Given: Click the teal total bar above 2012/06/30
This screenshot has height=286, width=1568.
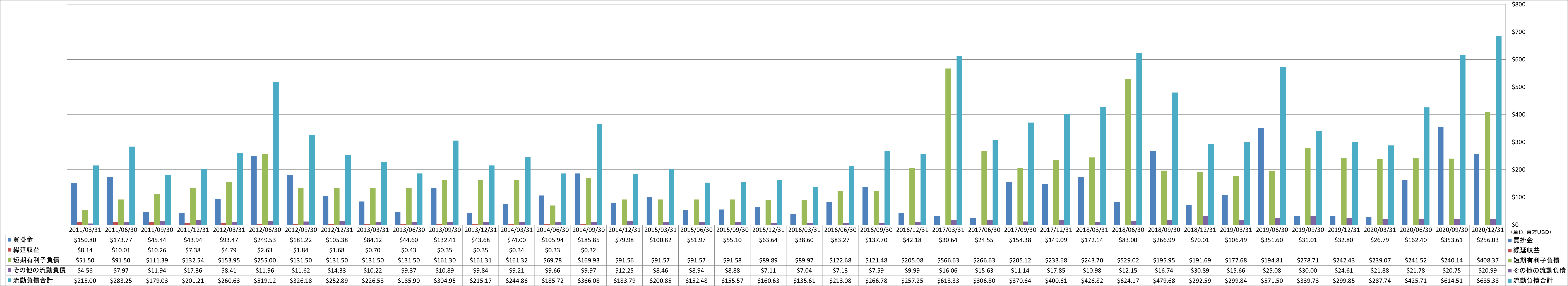Looking at the screenshot, I should pos(276,153).
